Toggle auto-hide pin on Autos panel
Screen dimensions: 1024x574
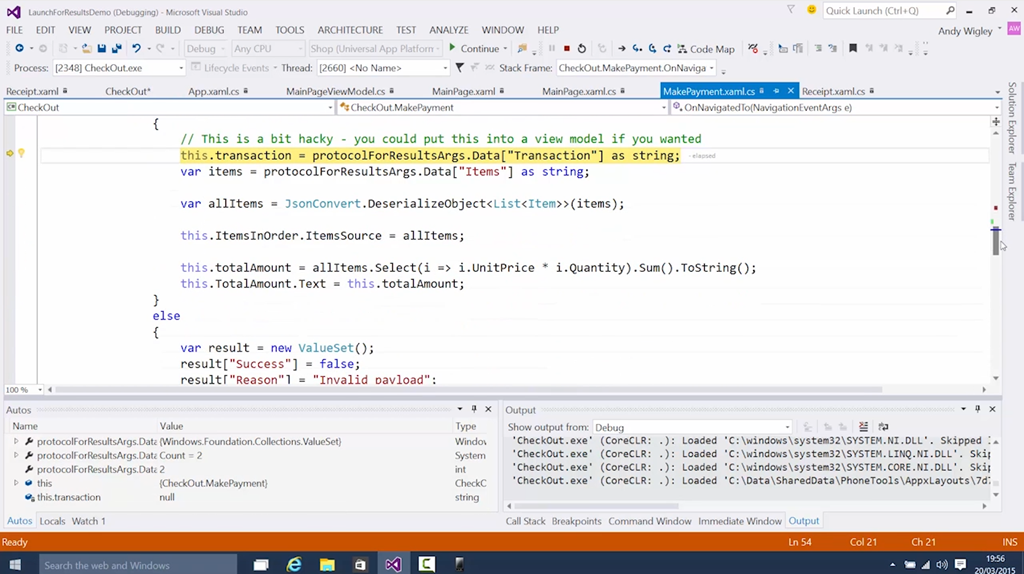[474, 409]
